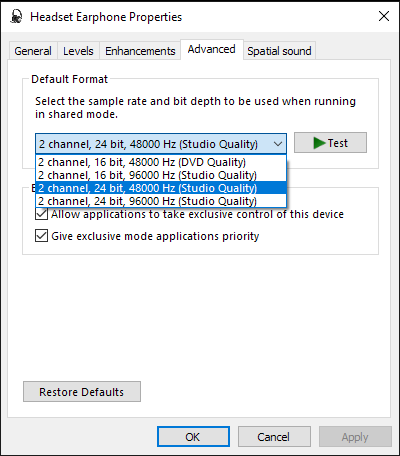Toggle Allow applications to take exclusive control

coord(41,214)
